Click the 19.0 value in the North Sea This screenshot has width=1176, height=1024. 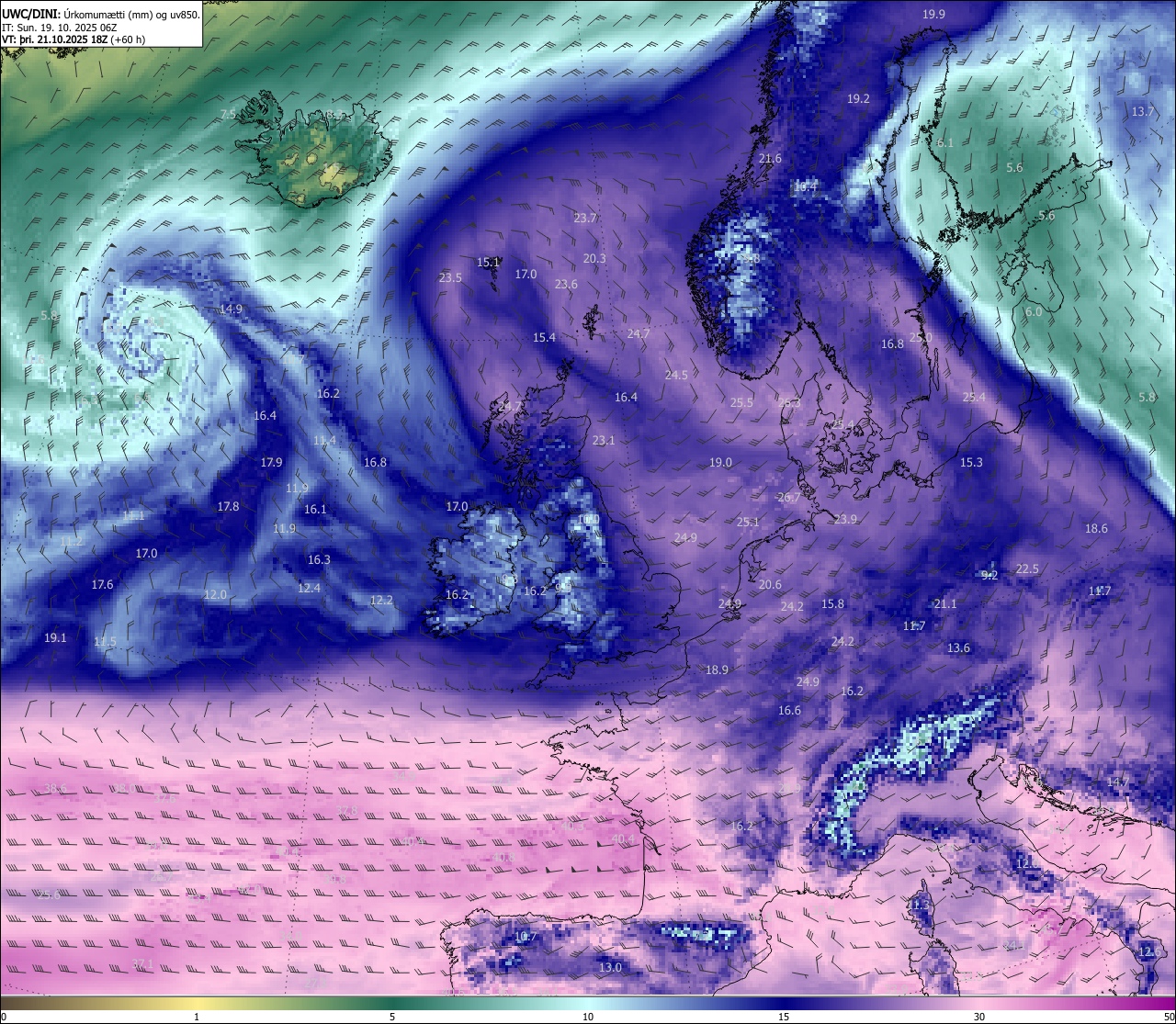pos(720,462)
